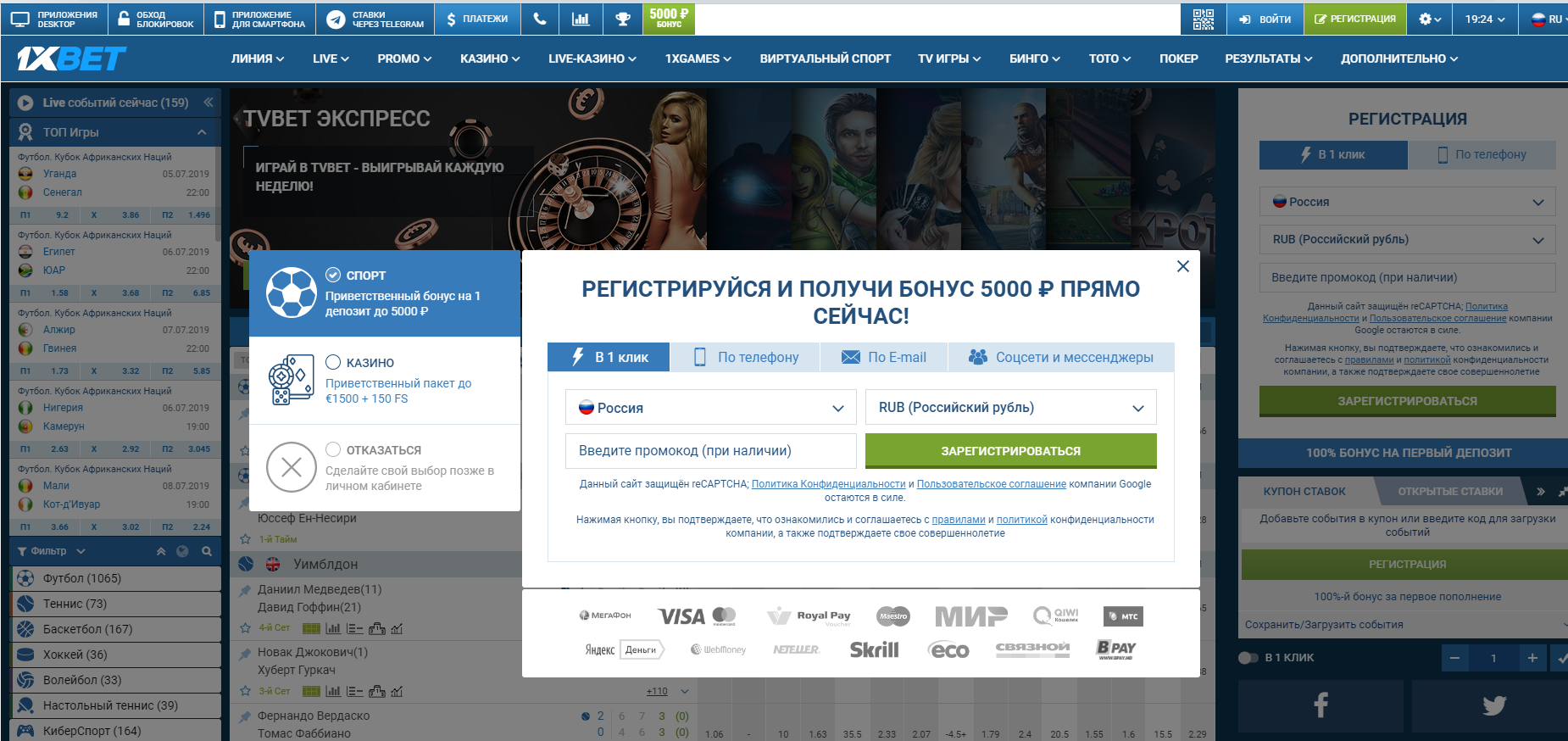The height and width of the screenshot is (741, 1568).
Task: Click the B-PAY payment logo
Action: coord(1116,649)
